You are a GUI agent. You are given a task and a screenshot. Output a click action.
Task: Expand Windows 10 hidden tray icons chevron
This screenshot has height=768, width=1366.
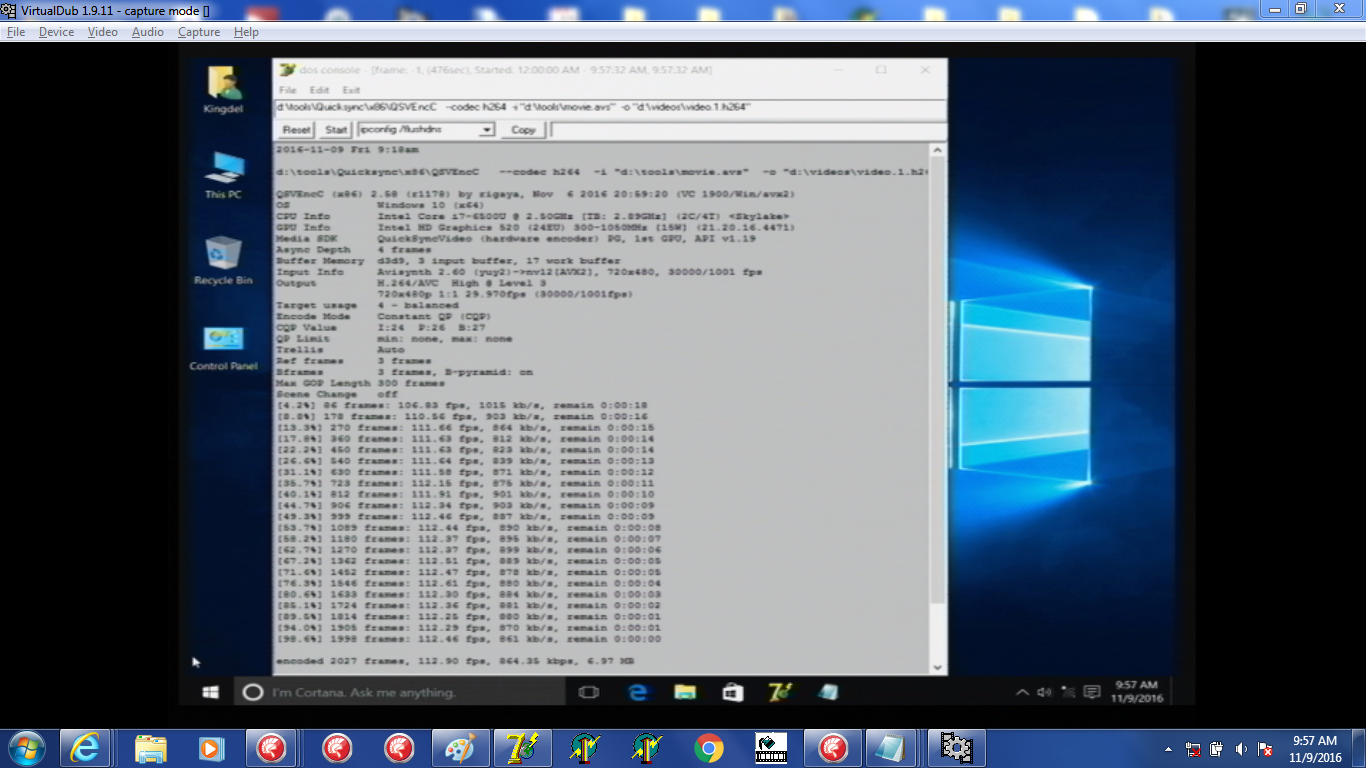pos(1022,692)
